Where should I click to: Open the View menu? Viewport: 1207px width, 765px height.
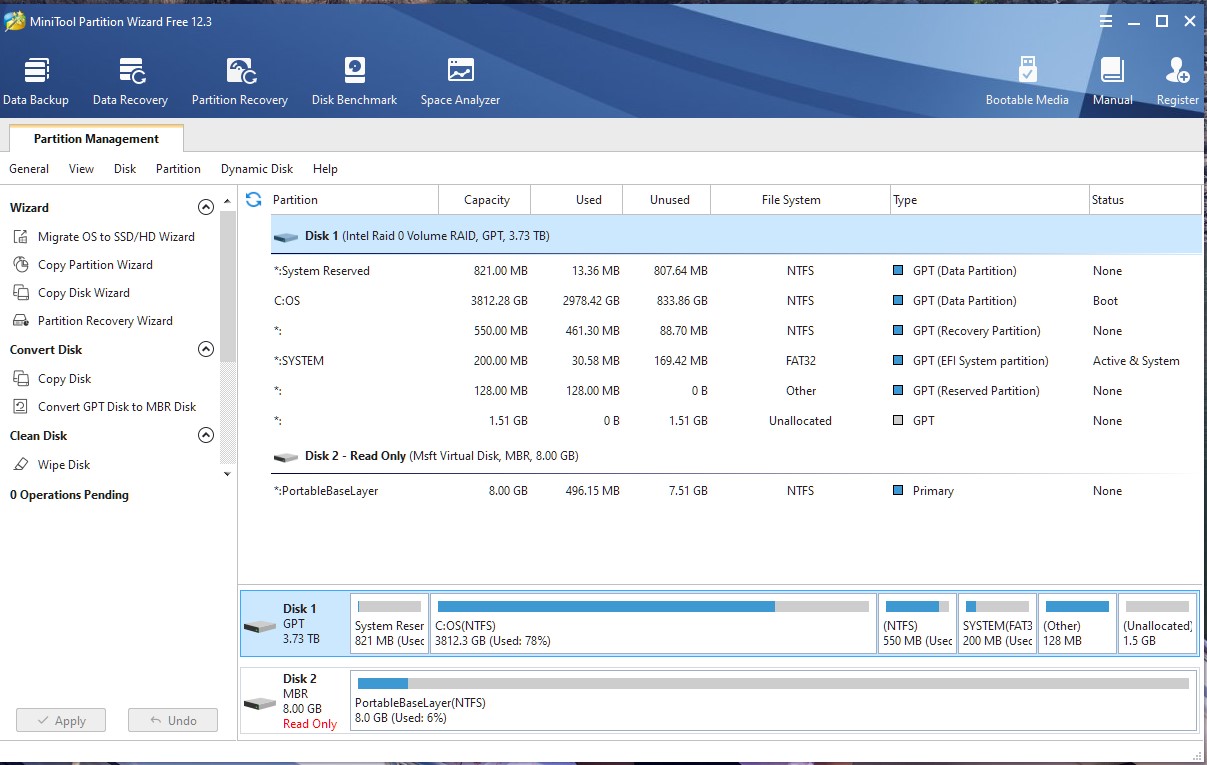coord(81,169)
